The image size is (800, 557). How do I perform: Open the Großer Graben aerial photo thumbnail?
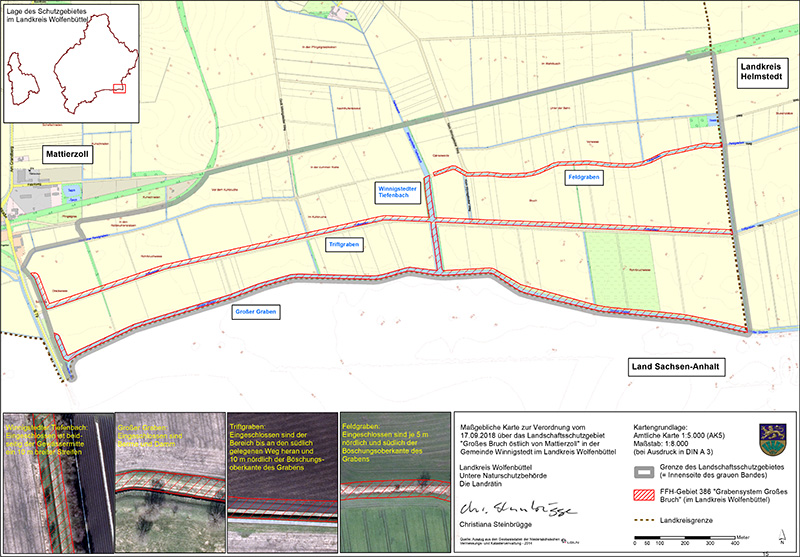(168, 479)
